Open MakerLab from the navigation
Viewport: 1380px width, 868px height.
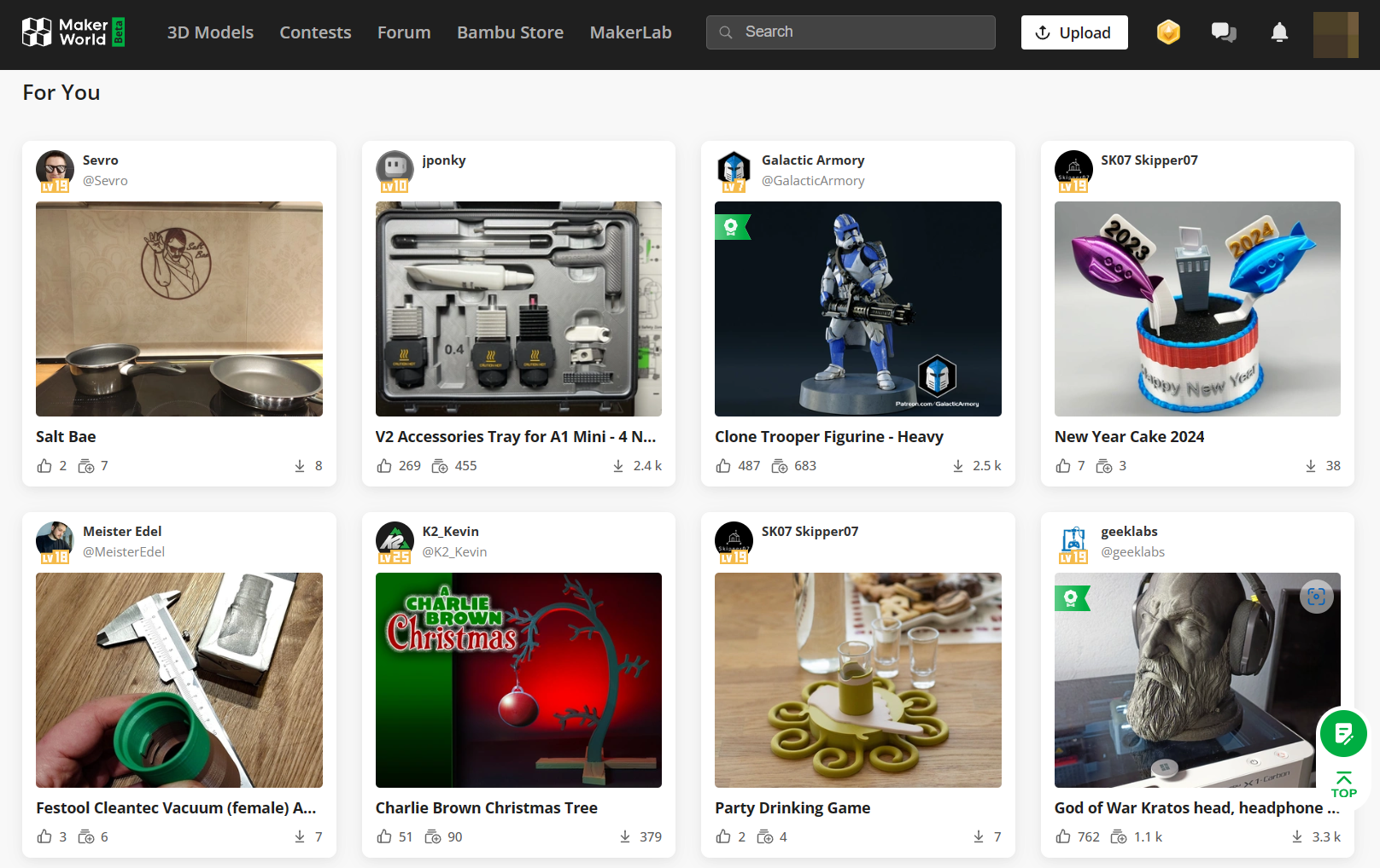630,32
